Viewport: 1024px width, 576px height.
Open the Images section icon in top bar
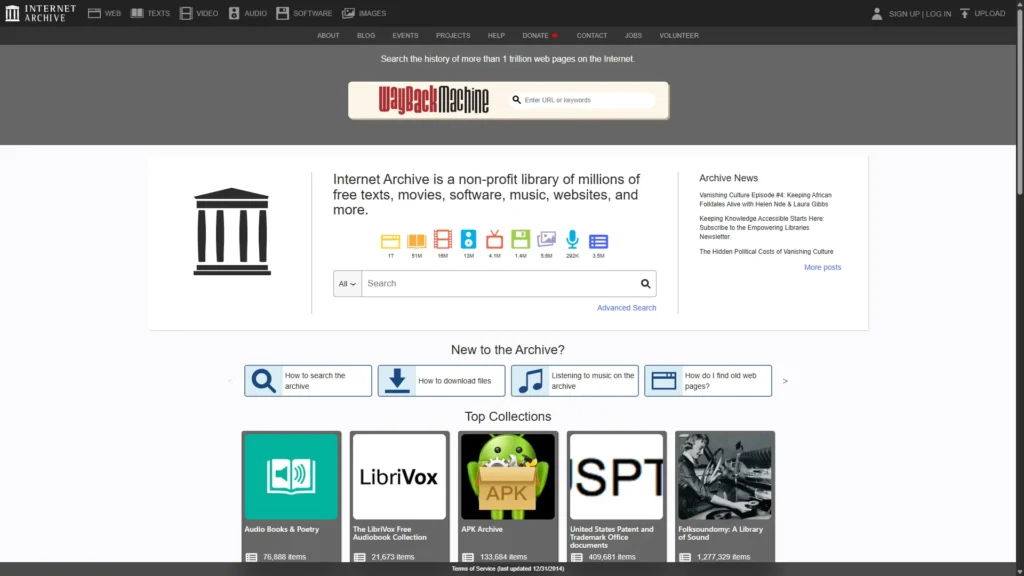[x=349, y=13]
